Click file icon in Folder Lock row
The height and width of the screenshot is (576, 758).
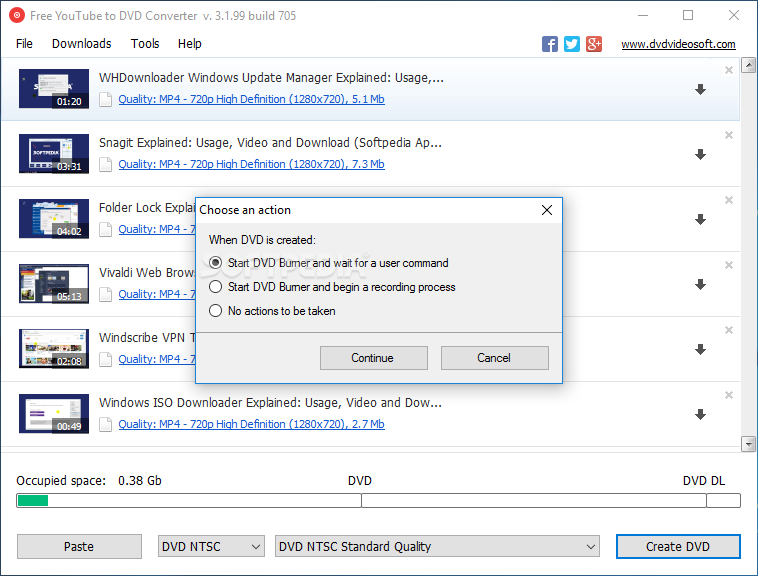(x=105, y=230)
